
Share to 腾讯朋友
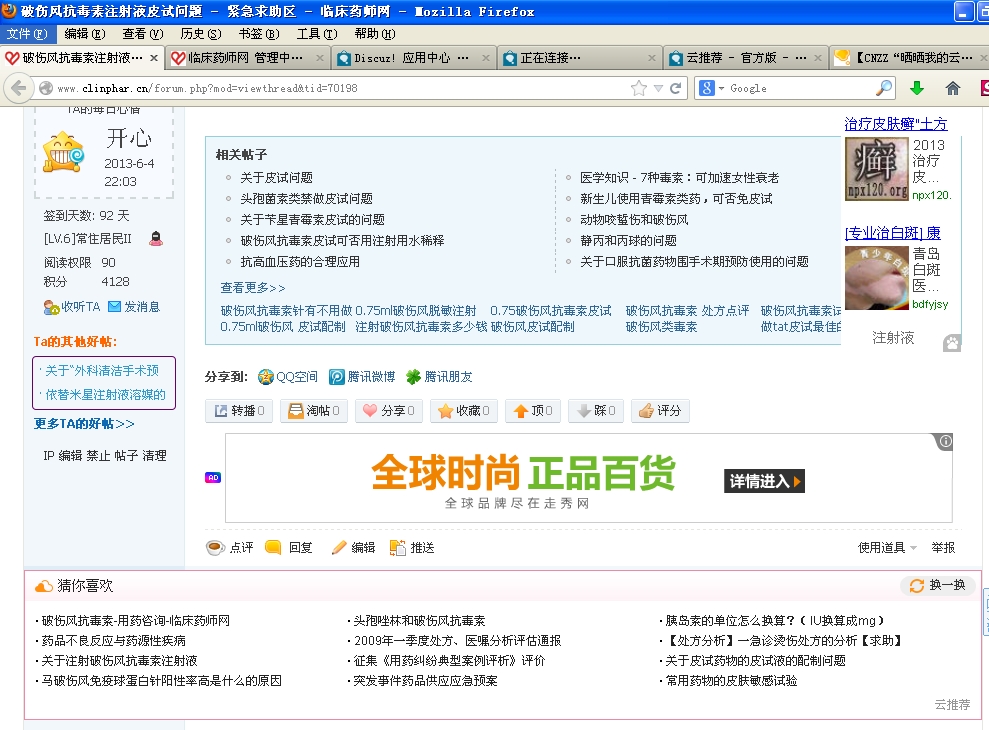point(439,377)
